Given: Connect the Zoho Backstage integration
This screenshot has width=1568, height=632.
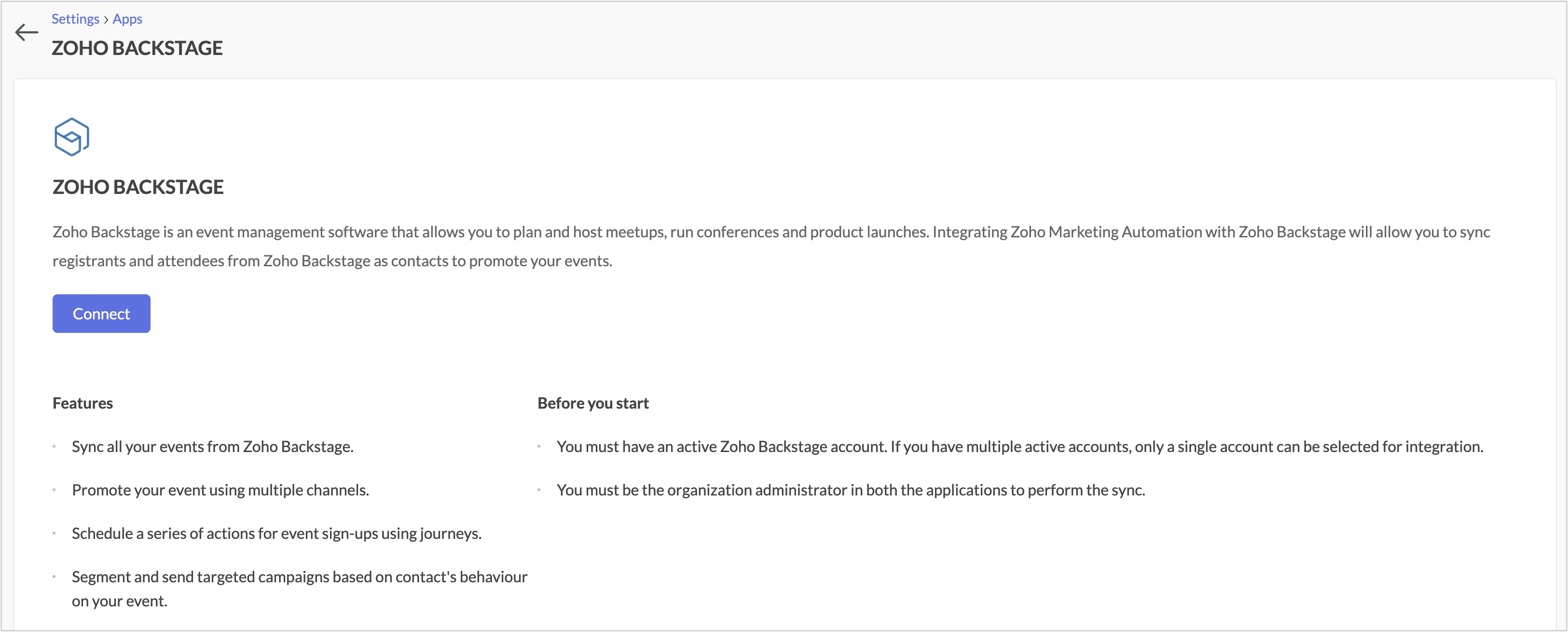Looking at the screenshot, I should pyautogui.click(x=101, y=314).
